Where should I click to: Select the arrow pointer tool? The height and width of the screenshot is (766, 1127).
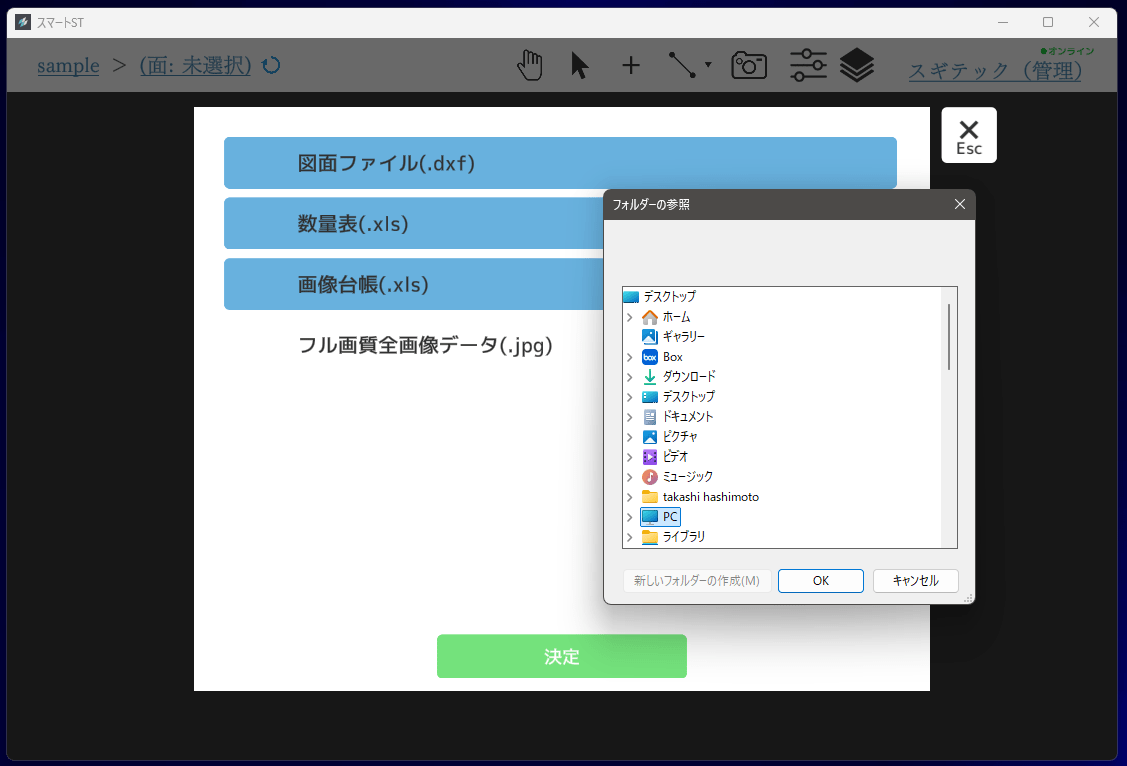[580, 66]
